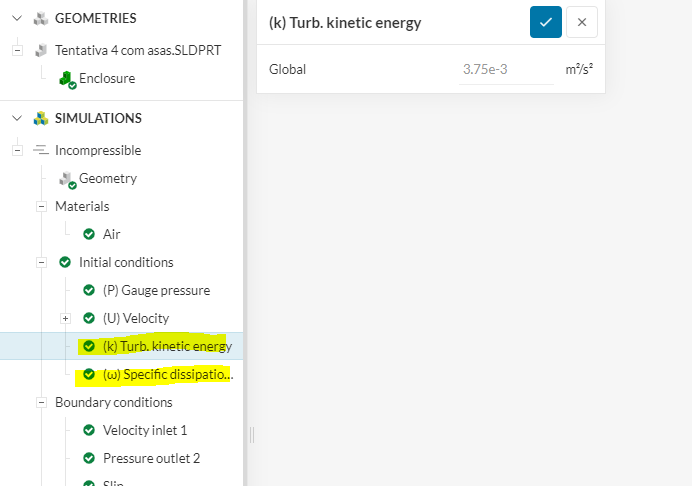This screenshot has width=692, height=486.
Task: Confirm Turb. kinetic energy with checkmark button
Action: coord(545,22)
